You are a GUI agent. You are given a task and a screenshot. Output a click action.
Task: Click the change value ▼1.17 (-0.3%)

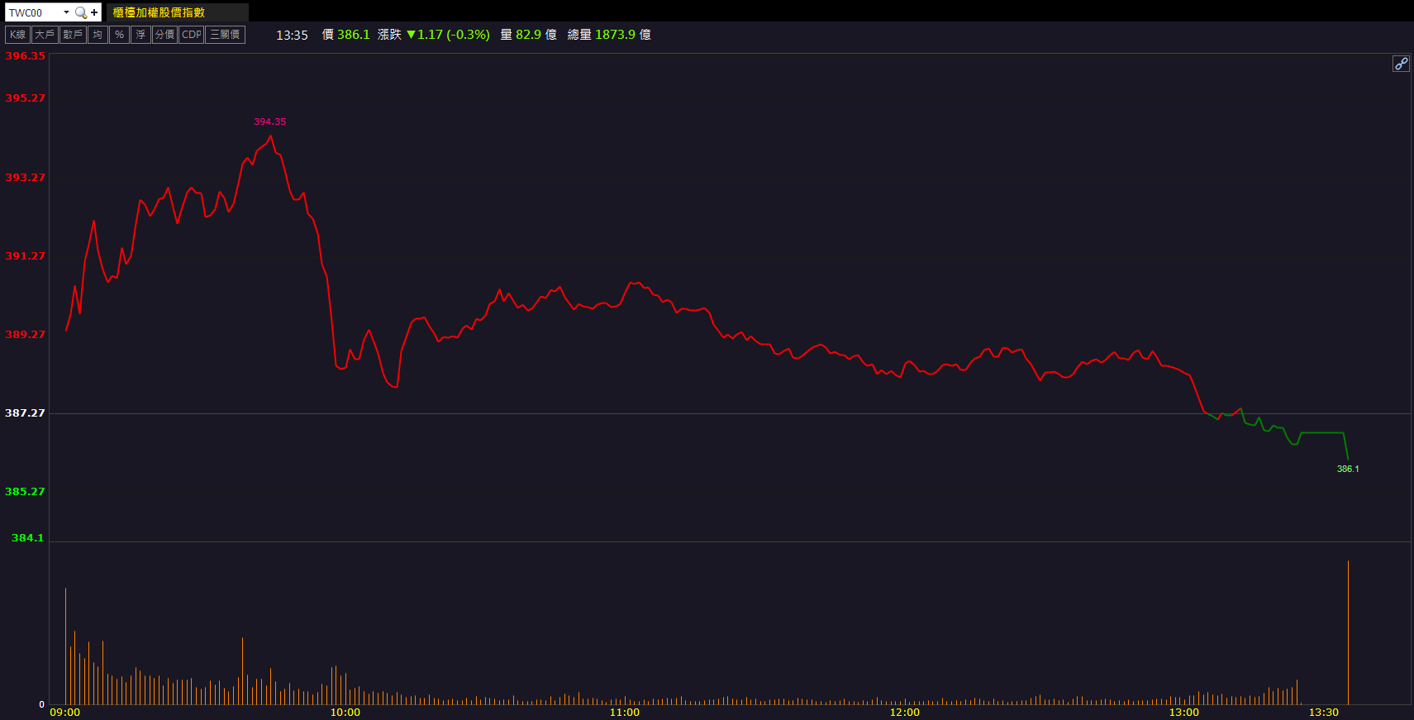(x=447, y=35)
